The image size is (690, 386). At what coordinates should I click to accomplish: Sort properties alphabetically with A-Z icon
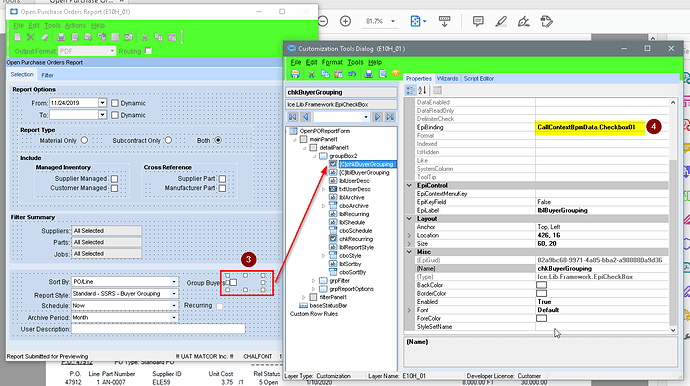[x=422, y=90]
